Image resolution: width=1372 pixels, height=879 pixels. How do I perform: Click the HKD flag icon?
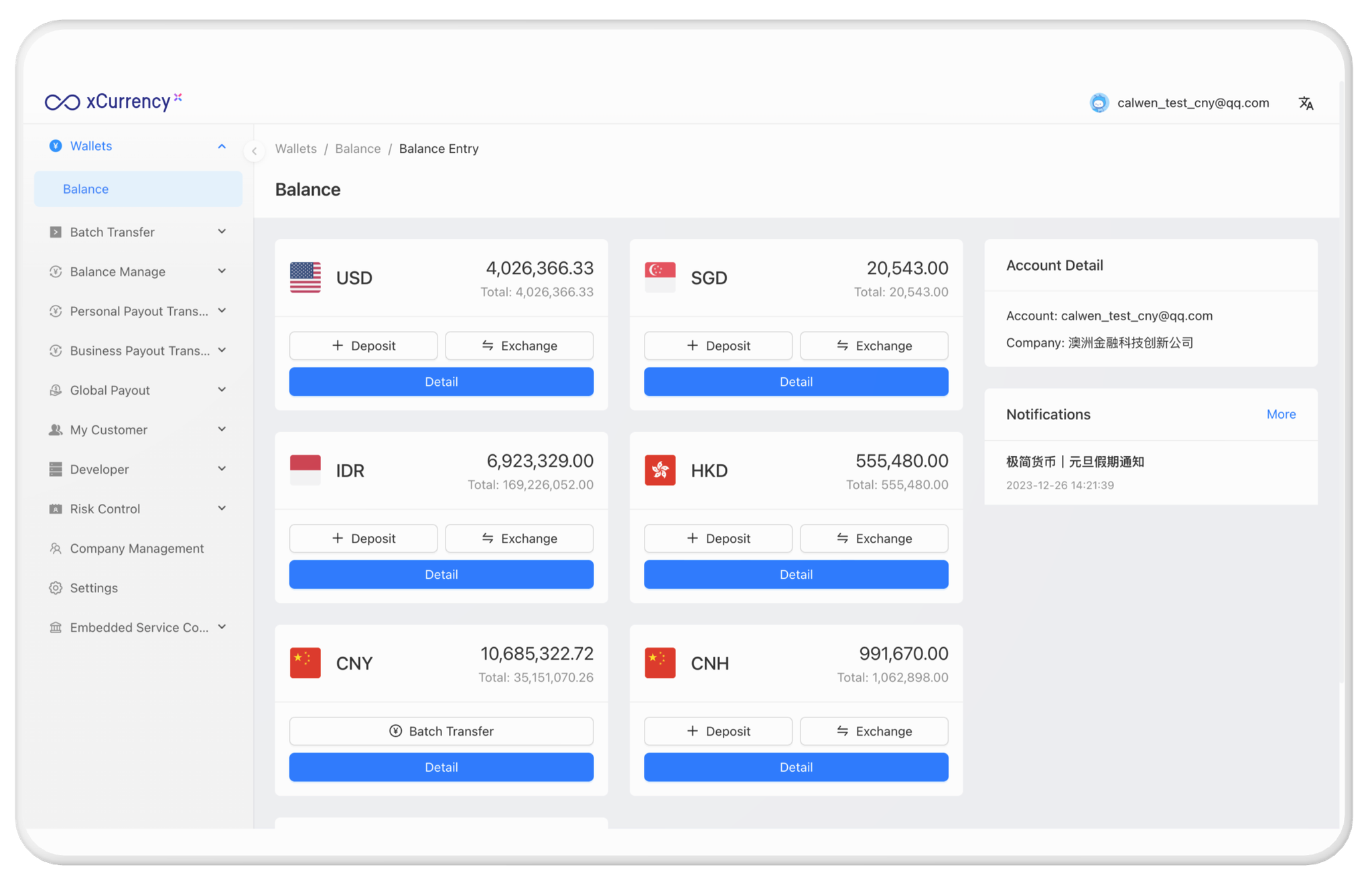(660, 470)
